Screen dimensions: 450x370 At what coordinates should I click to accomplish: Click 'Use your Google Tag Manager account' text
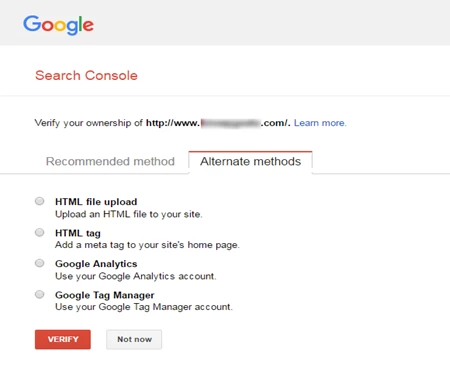pos(144,307)
